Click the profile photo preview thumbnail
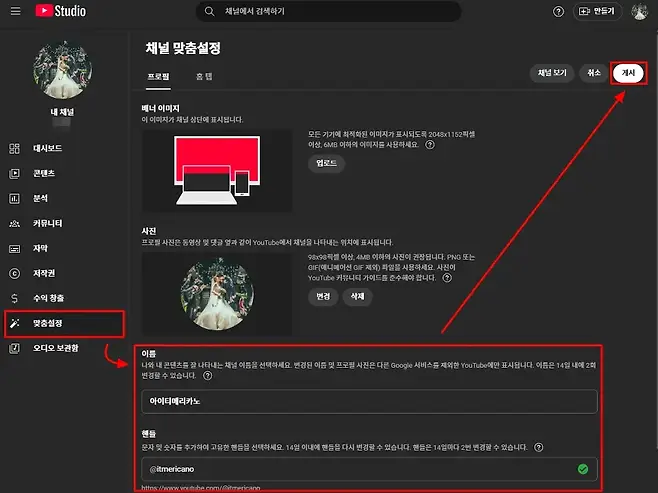 217,294
